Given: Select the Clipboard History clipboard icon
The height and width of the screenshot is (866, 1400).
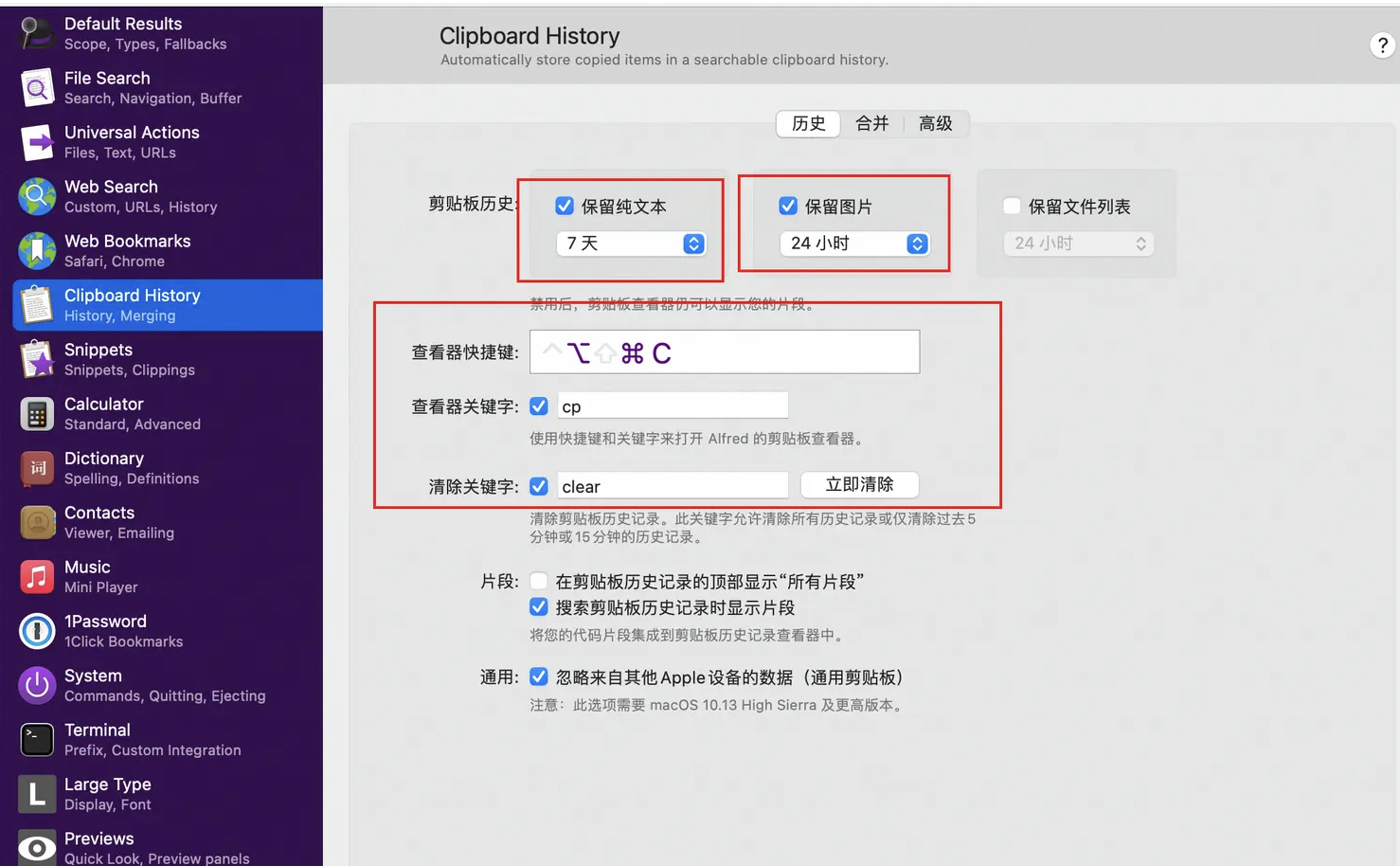Looking at the screenshot, I should (x=37, y=305).
